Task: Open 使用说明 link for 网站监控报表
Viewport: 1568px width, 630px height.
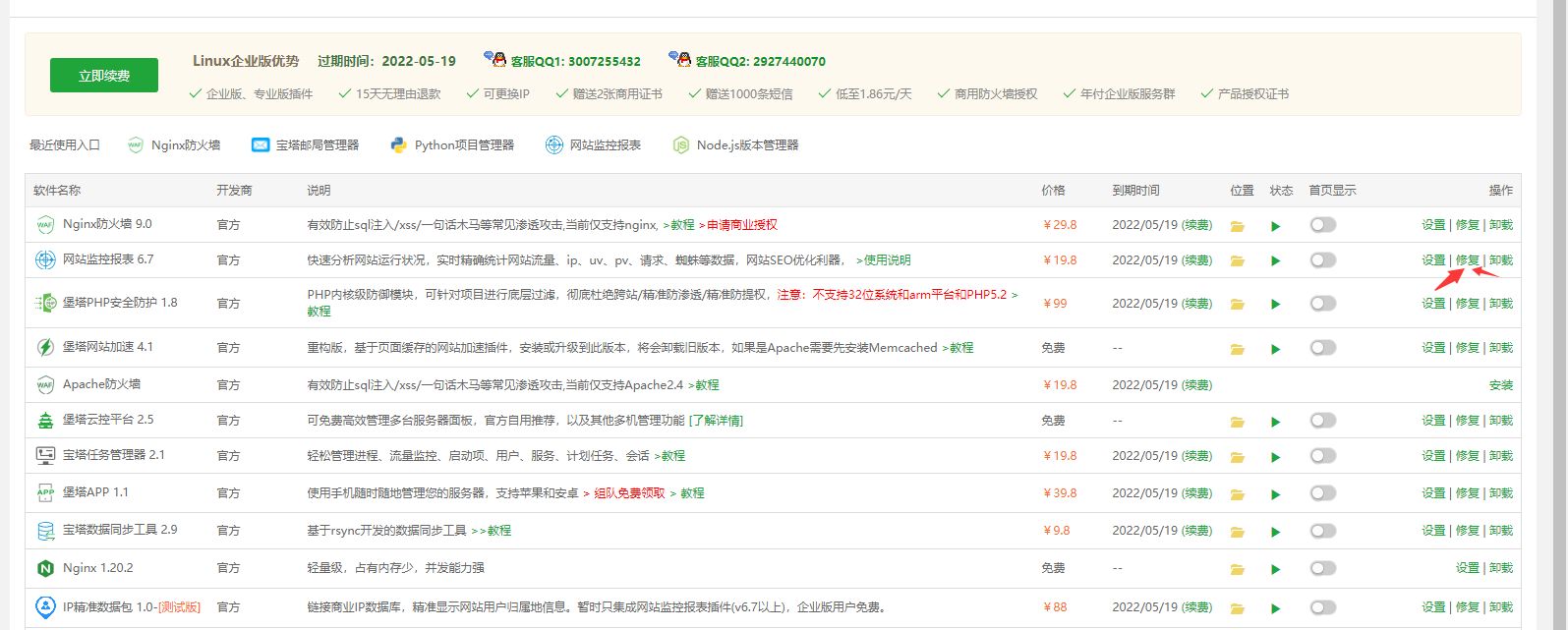Action: (x=884, y=260)
